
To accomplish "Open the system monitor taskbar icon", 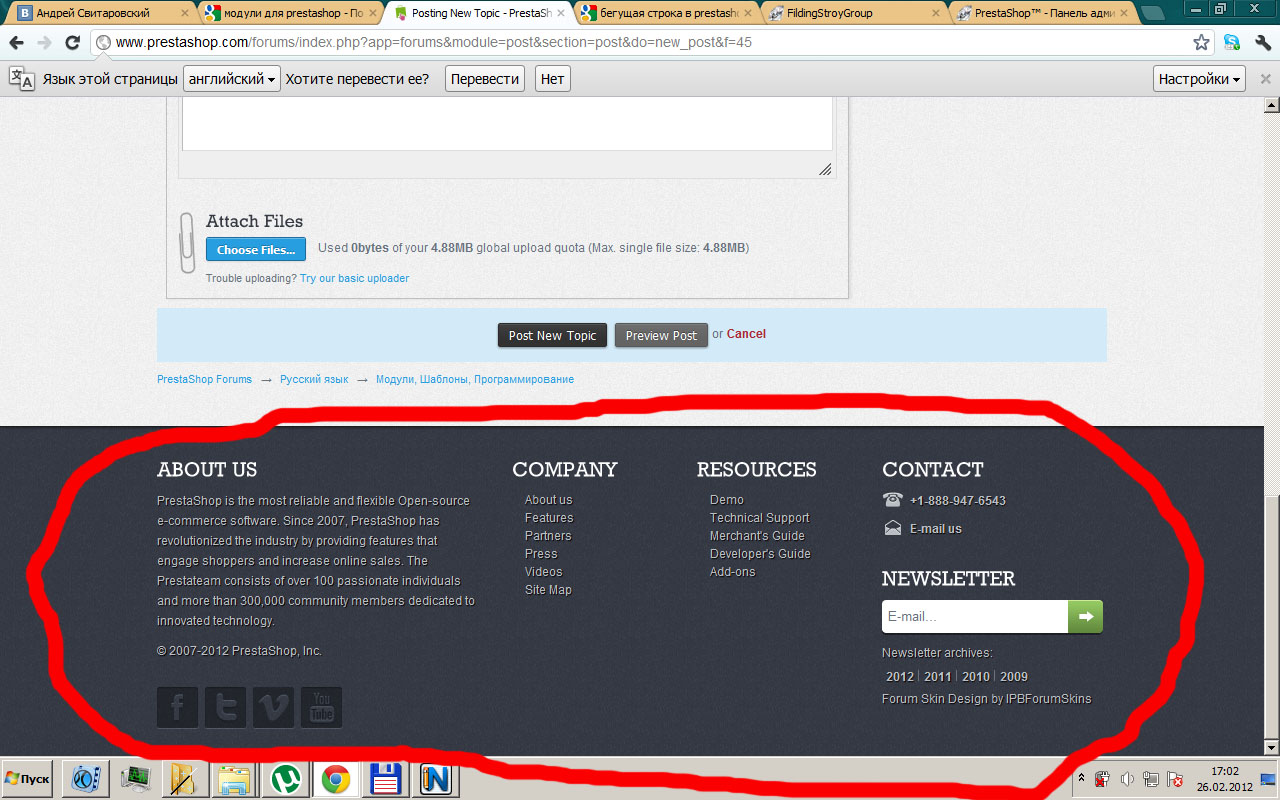I will click(135, 779).
